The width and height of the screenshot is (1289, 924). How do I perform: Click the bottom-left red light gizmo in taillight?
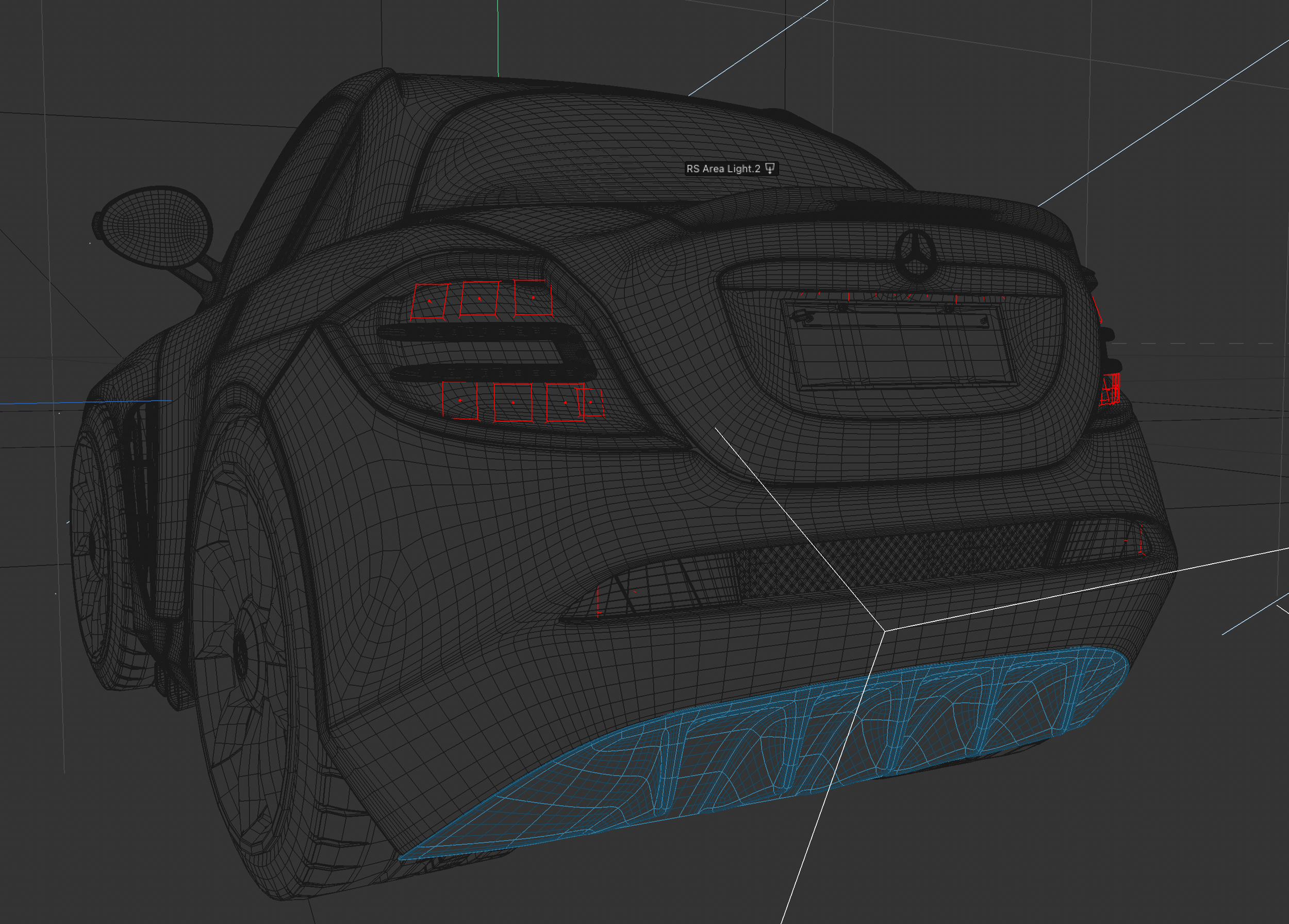[x=460, y=401]
